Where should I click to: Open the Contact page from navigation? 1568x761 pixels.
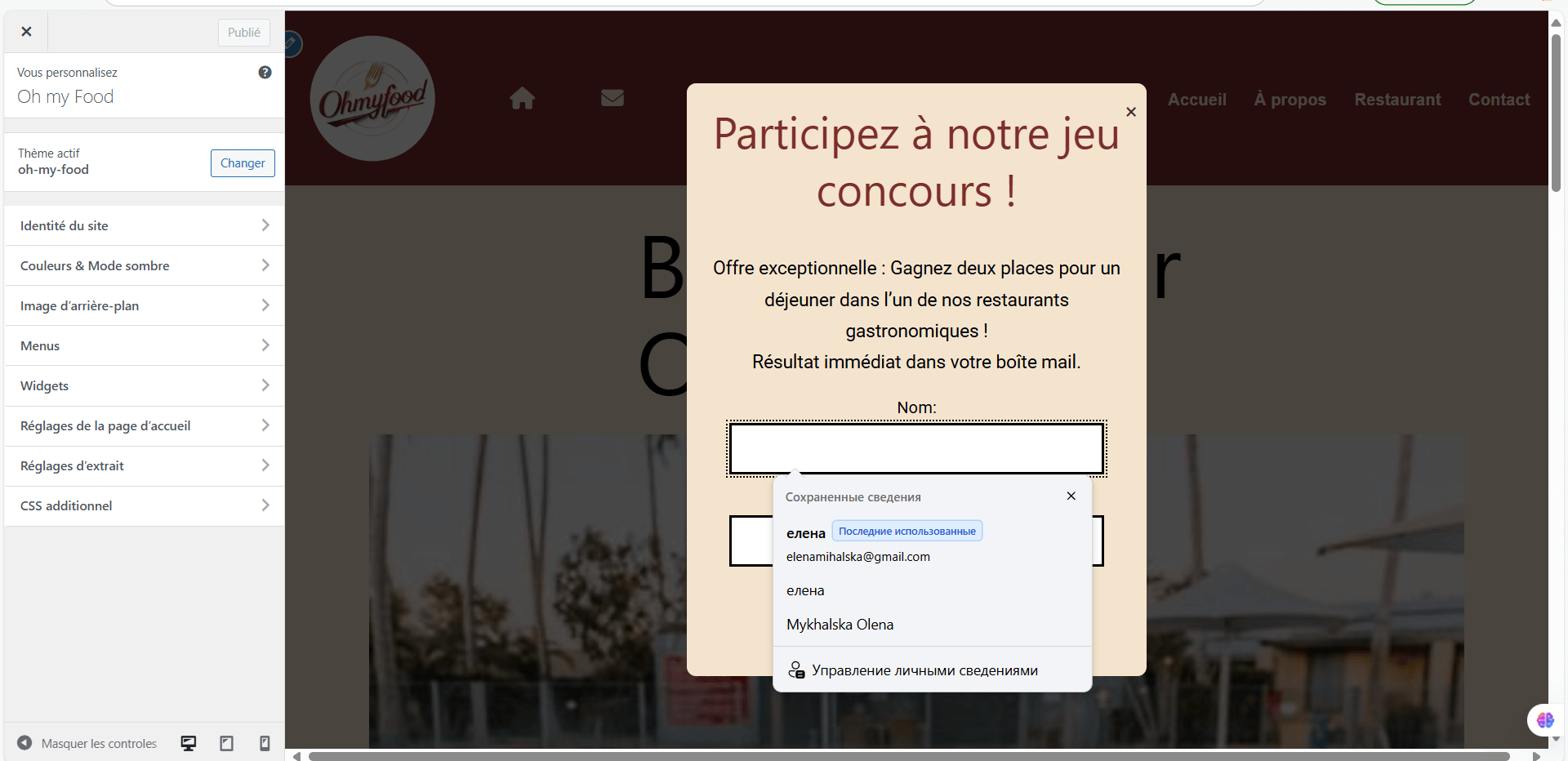pyautogui.click(x=1499, y=99)
